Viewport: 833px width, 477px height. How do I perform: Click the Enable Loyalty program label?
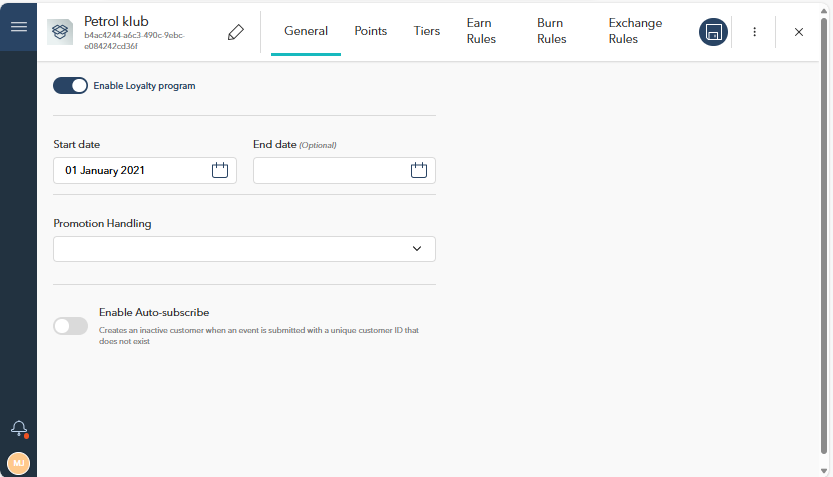[x=144, y=86]
